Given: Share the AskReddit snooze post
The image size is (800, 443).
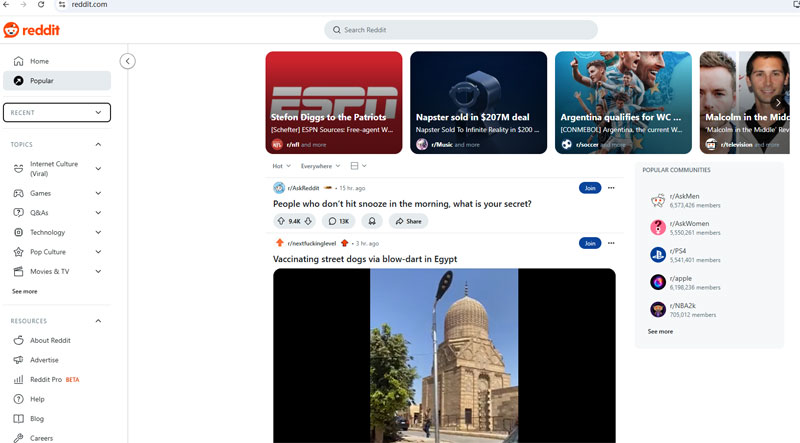Looking at the screenshot, I should pyautogui.click(x=408, y=221).
